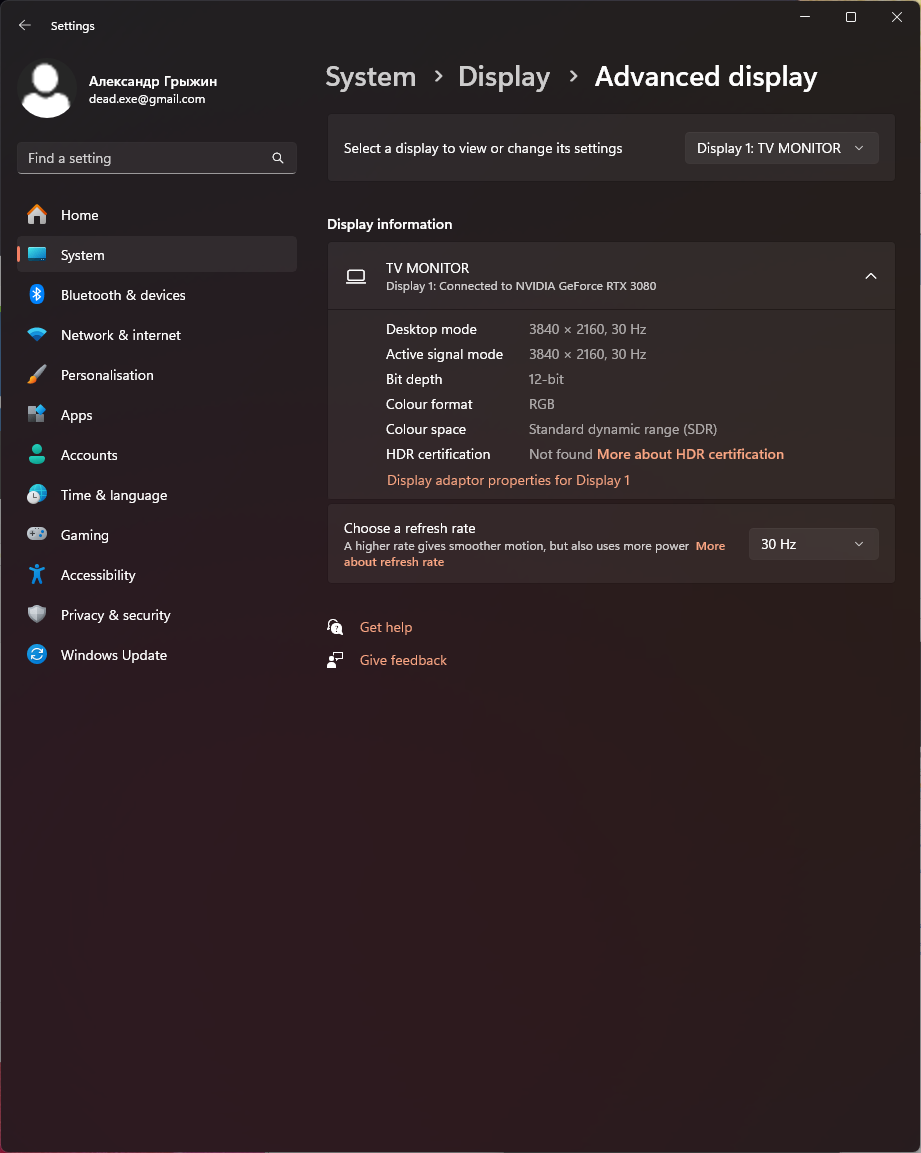The image size is (921, 1153).
Task: Click the Apps icon in sidebar
Action: pyautogui.click(x=37, y=415)
